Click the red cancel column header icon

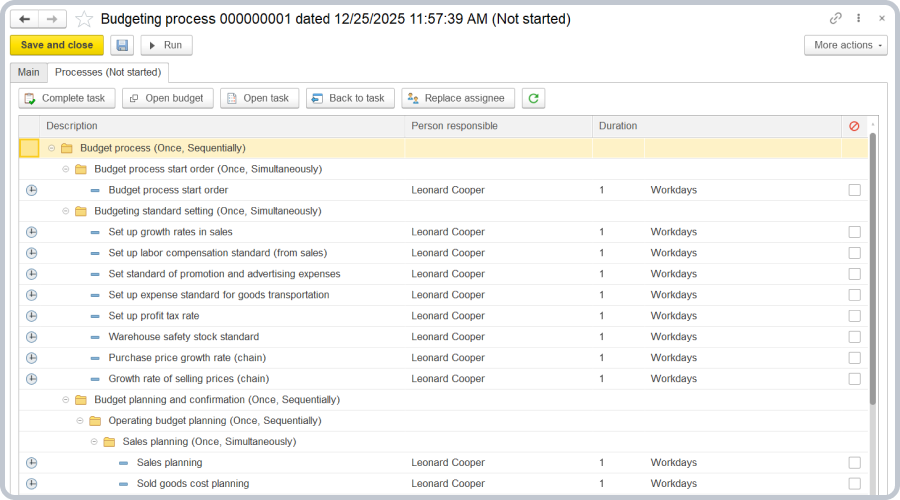[x=854, y=126]
